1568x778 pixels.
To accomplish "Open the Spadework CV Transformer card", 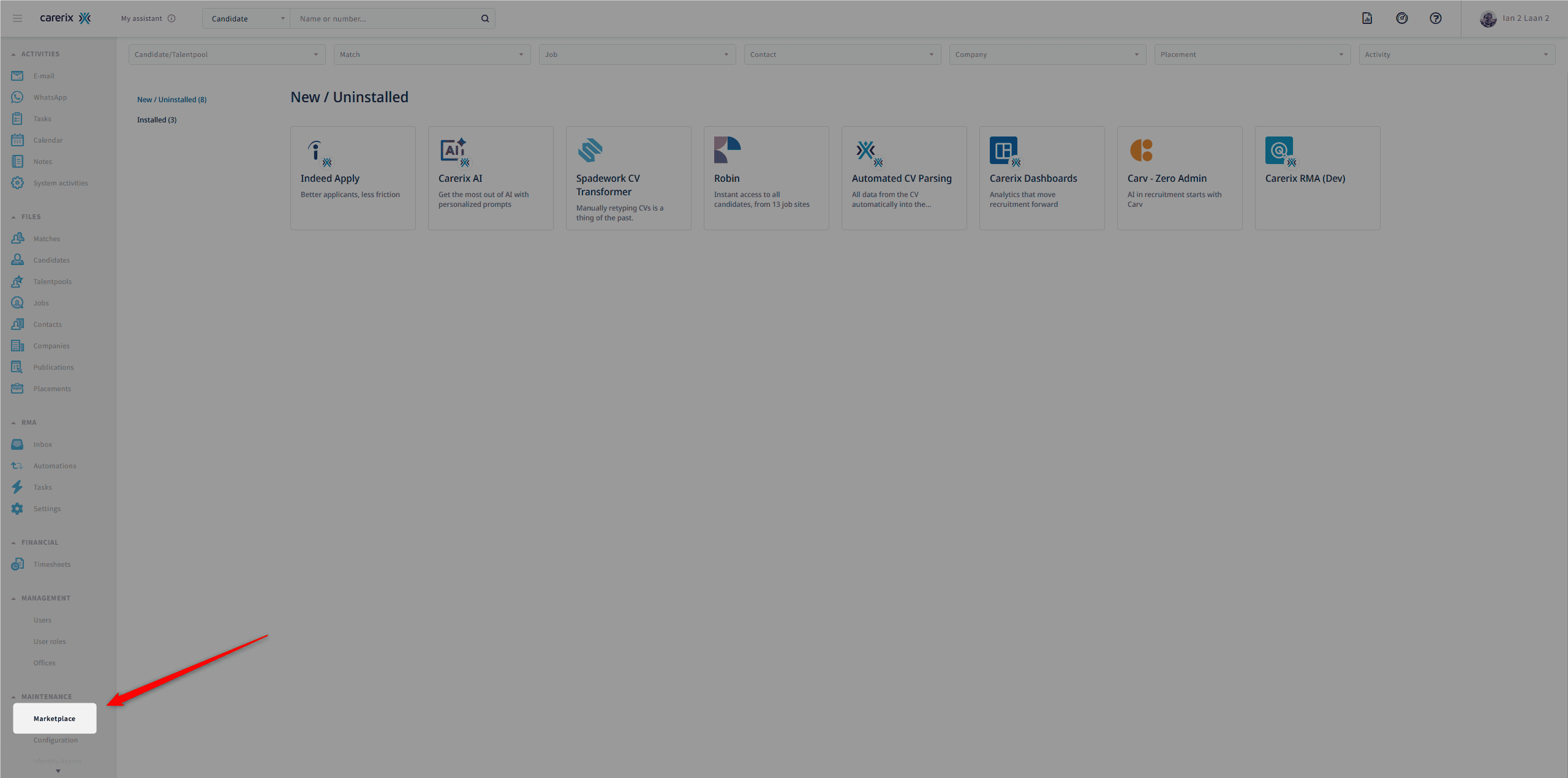I will (628, 178).
